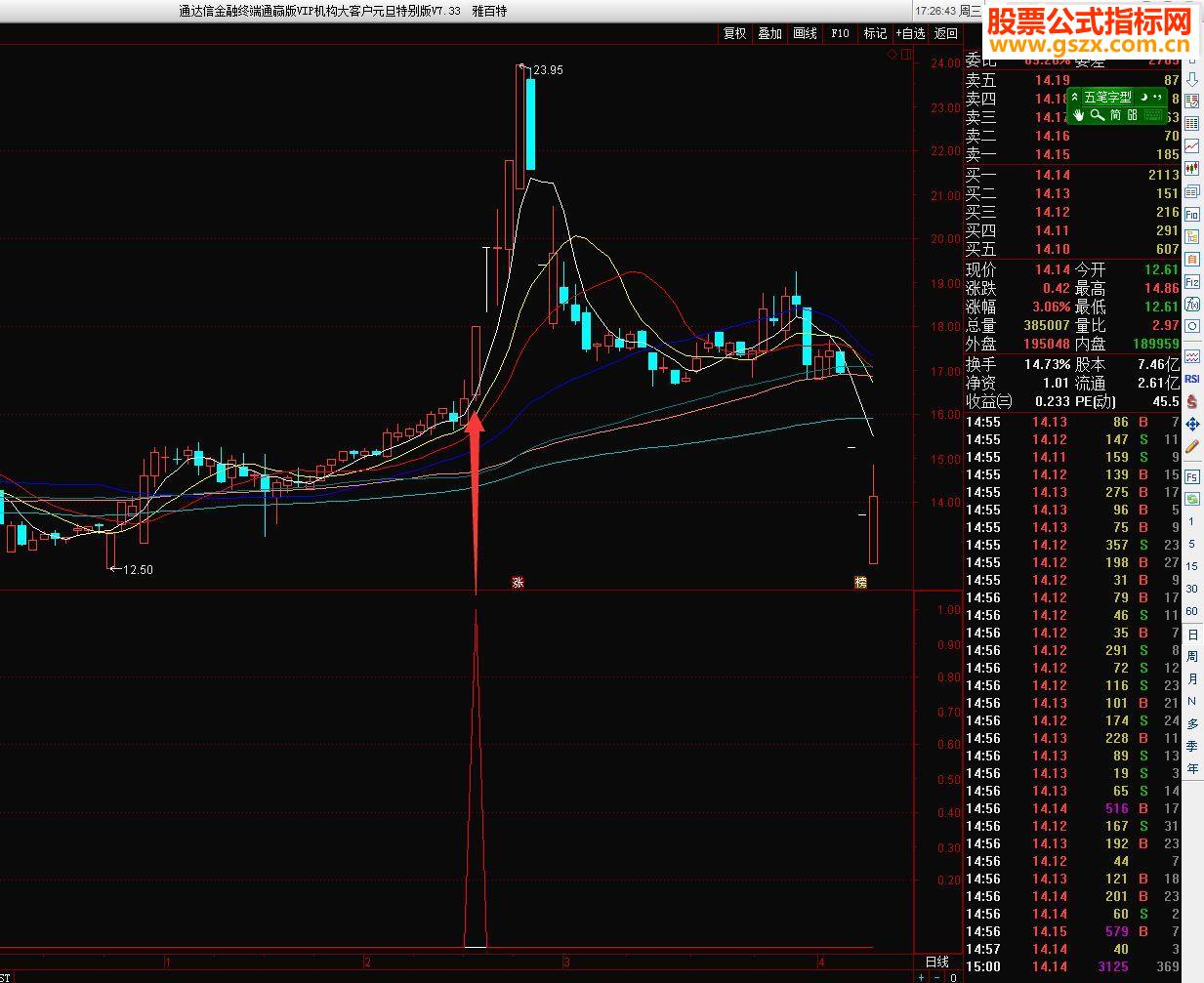
Task: Click the green refresh icon in sidebar
Action: click(x=1192, y=499)
